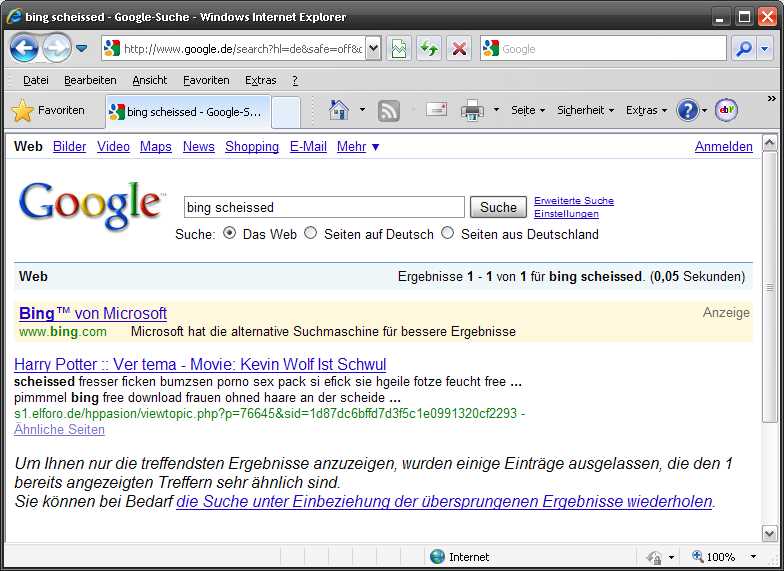Click the Suche button
The width and height of the screenshot is (784, 571).
498,207
